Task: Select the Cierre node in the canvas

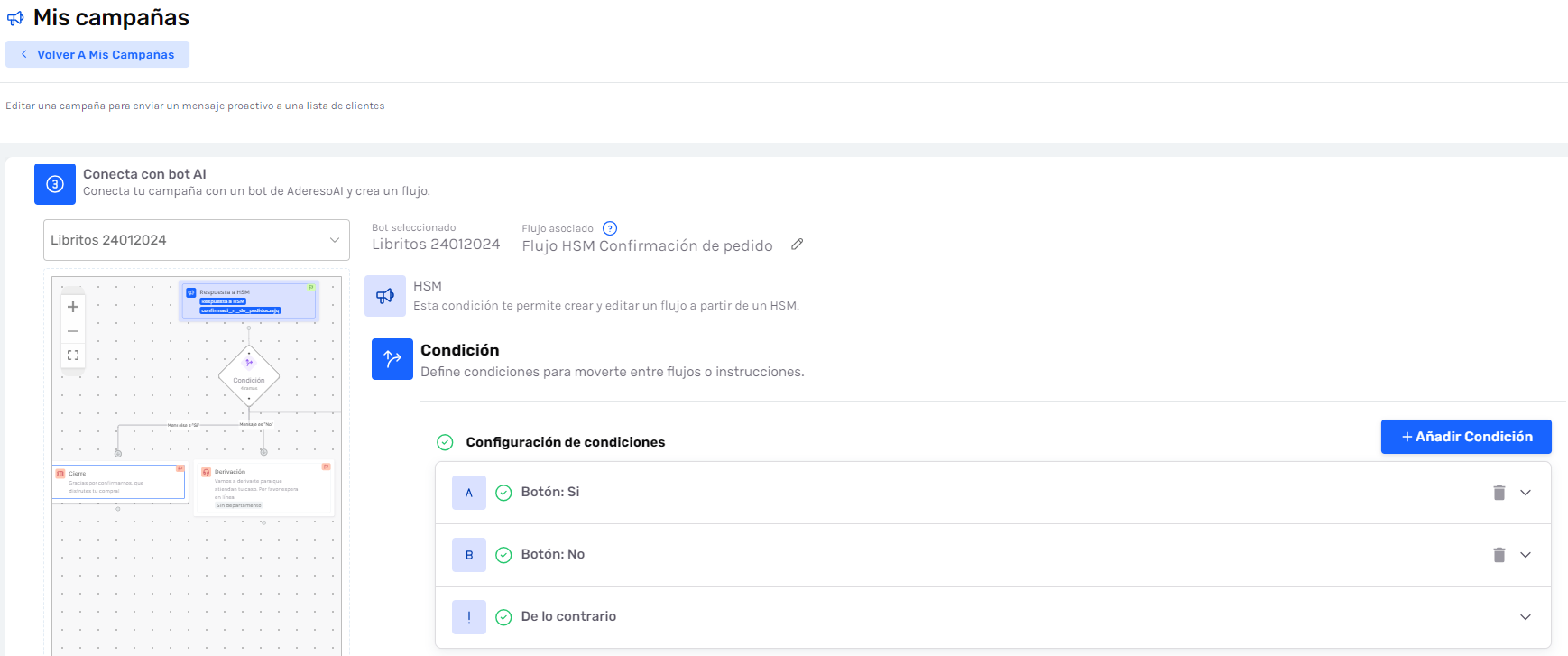Action: coord(118,482)
